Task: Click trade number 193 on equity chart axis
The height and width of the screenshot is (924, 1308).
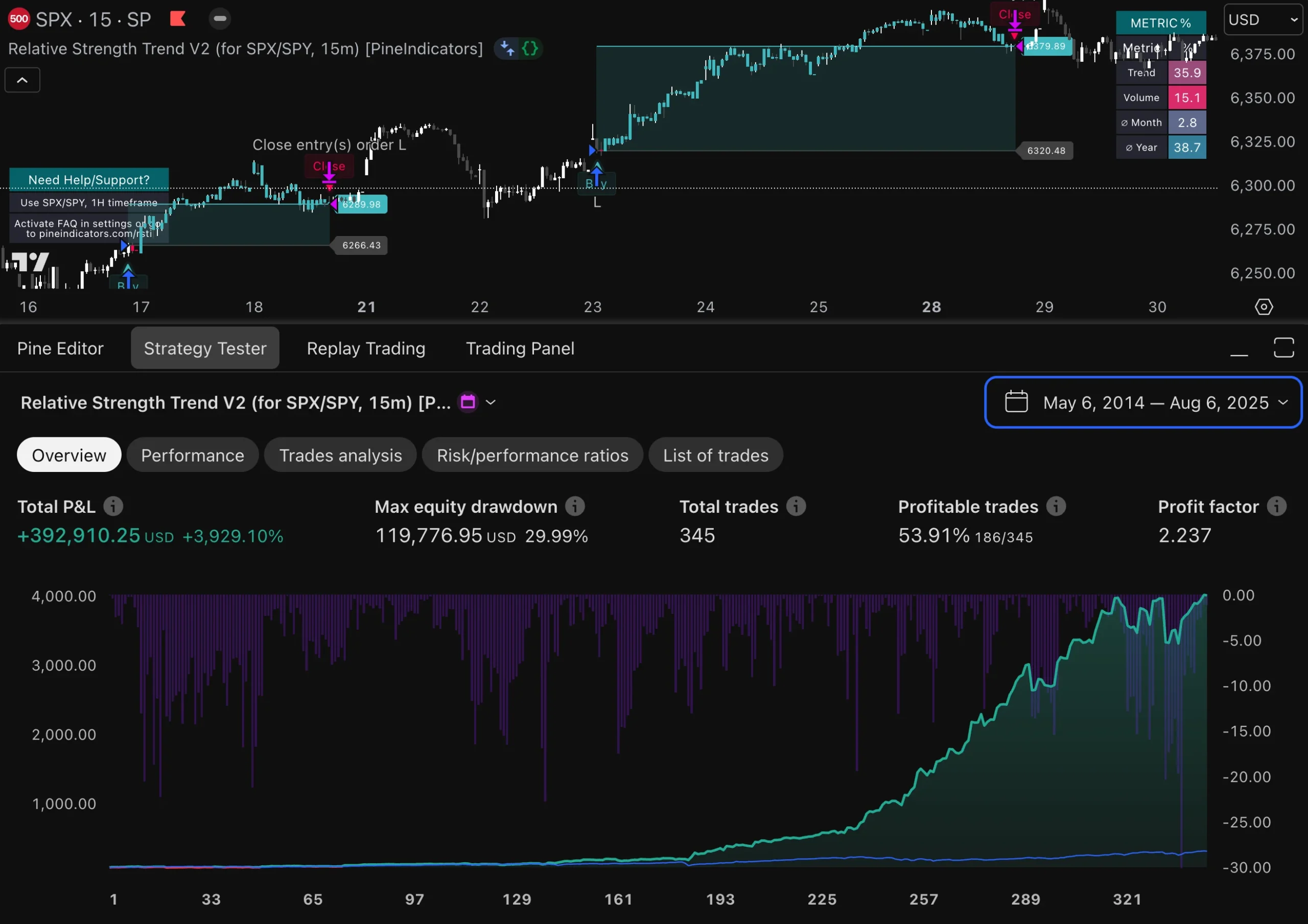Action: coord(720,899)
